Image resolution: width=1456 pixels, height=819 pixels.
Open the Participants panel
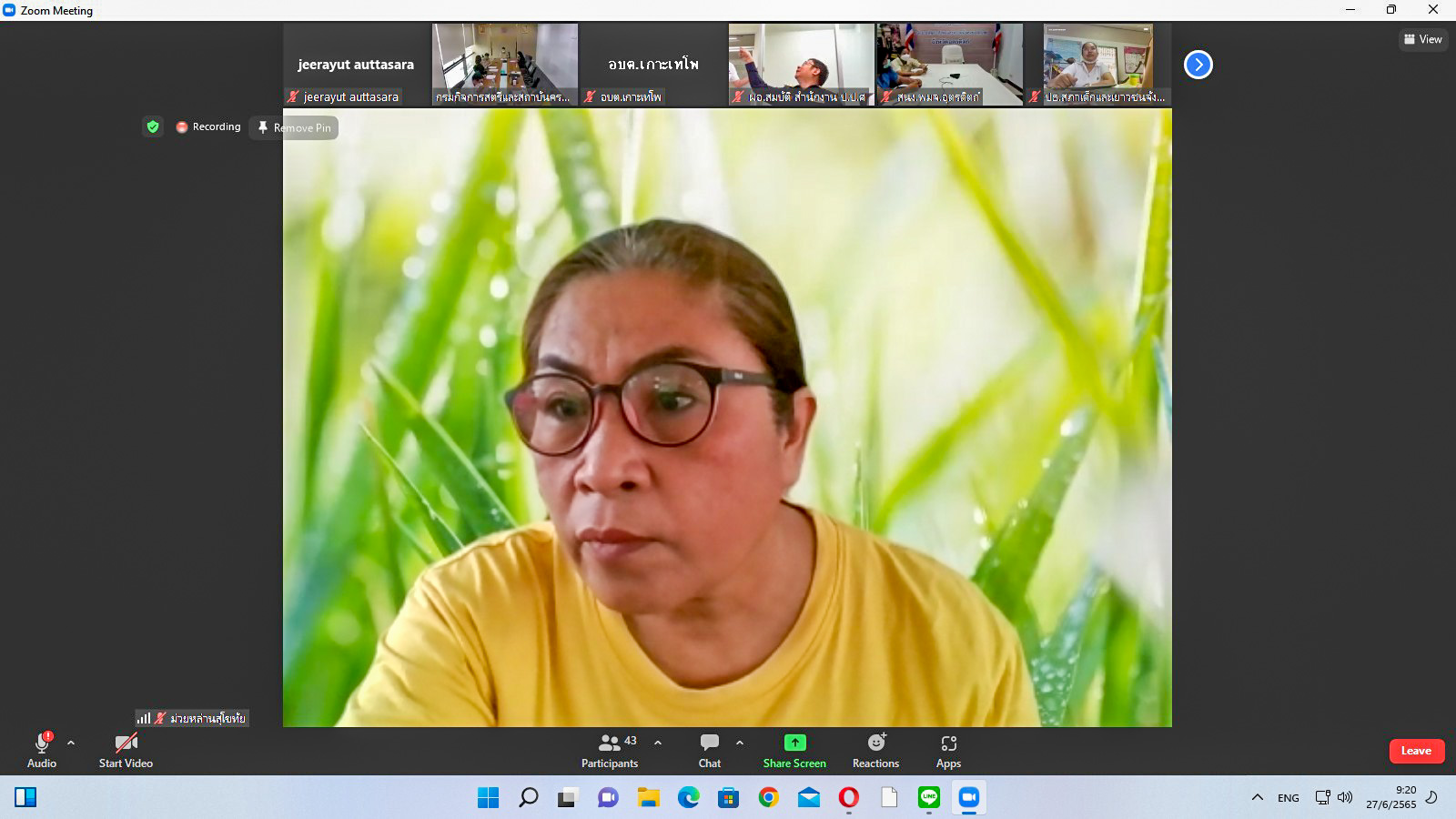[610, 751]
